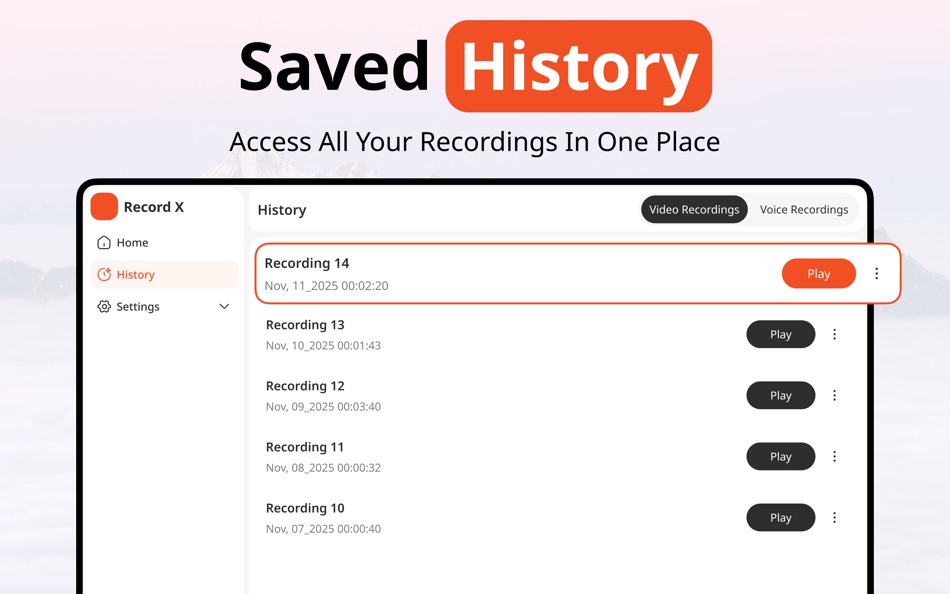The width and height of the screenshot is (950, 594).
Task: Play Recording 11
Action: 781,456
